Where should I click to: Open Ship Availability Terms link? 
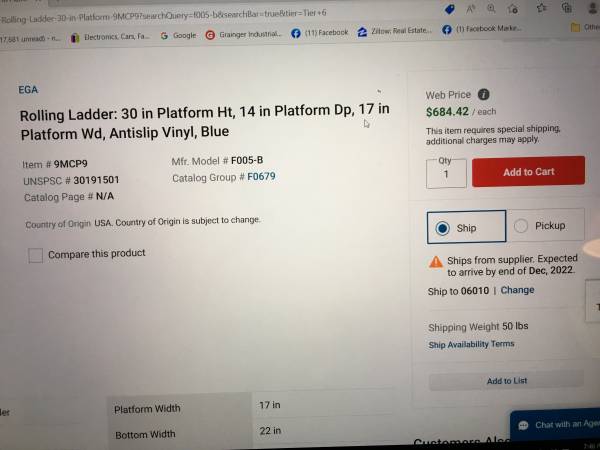[x=471, y=344]
